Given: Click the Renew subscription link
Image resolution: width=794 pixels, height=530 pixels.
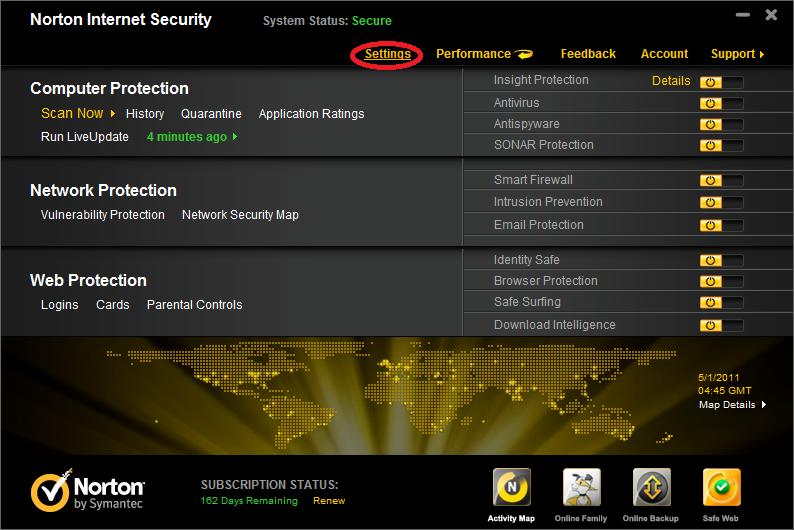Looking at the screenshot, I should (x=329, y=501).
